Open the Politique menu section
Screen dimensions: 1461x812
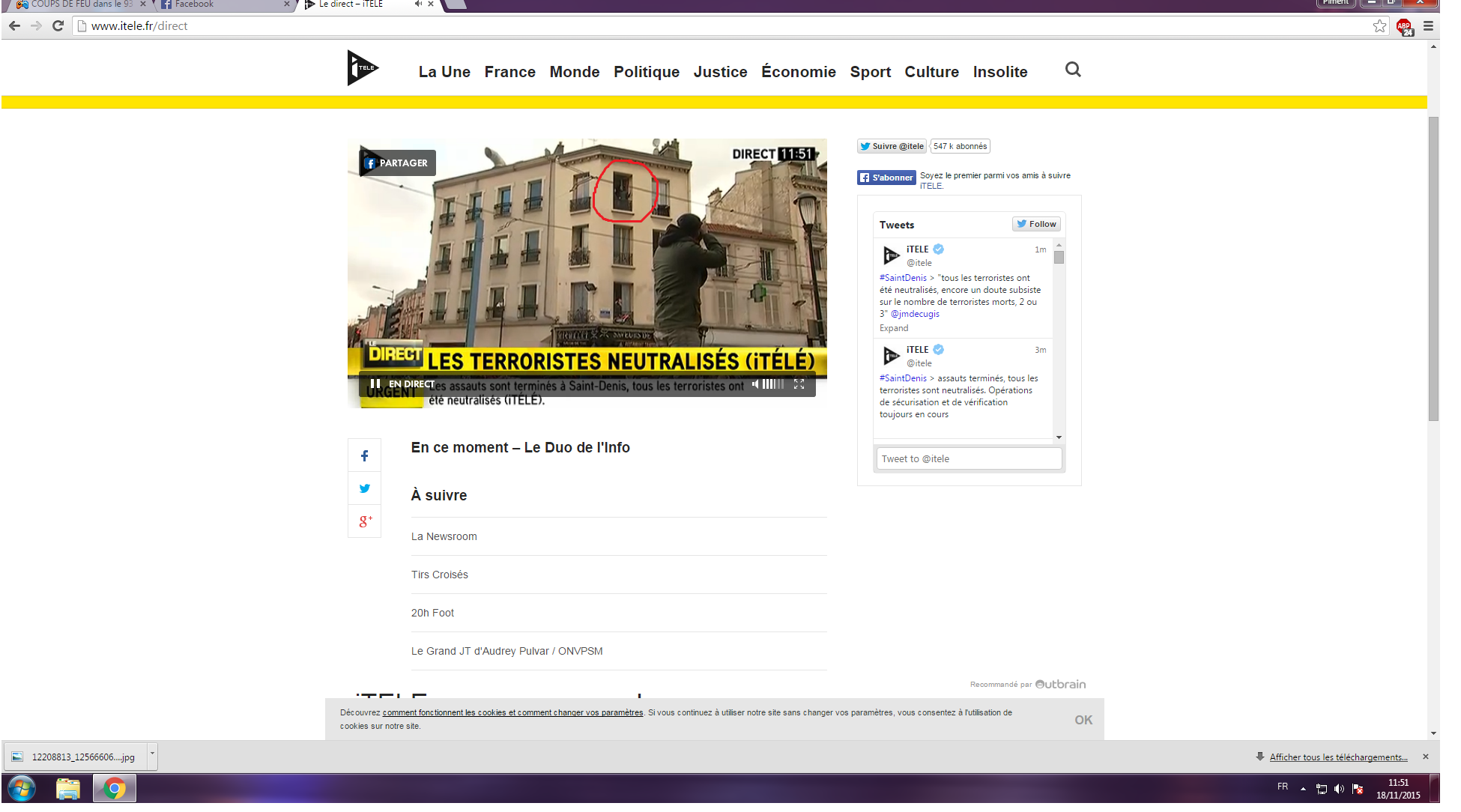click(x=646, y=72)
